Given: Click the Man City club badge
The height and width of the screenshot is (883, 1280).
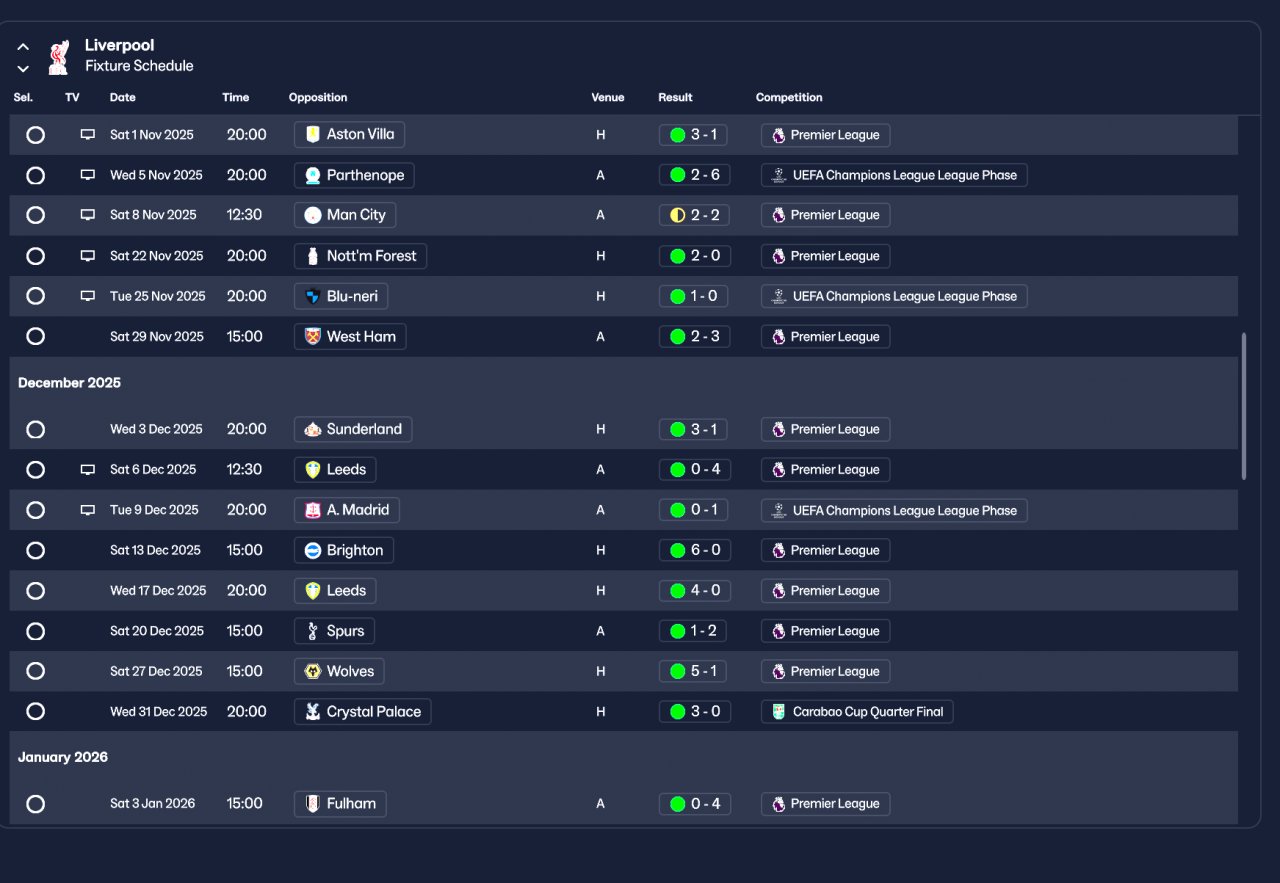Looking at the screenshot, I should (x=313, y=215).
